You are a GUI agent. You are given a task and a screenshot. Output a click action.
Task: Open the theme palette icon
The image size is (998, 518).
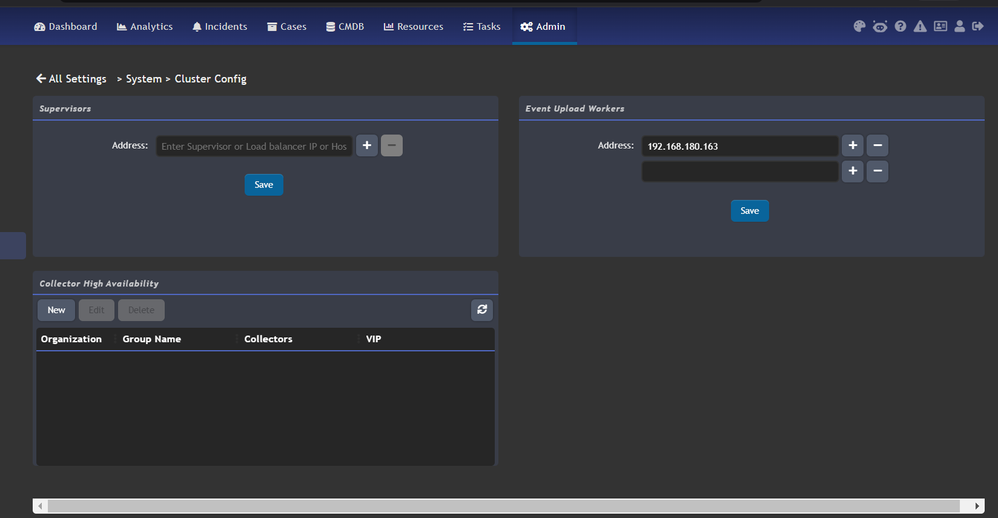pyautogui.click(x=859, y=26)
